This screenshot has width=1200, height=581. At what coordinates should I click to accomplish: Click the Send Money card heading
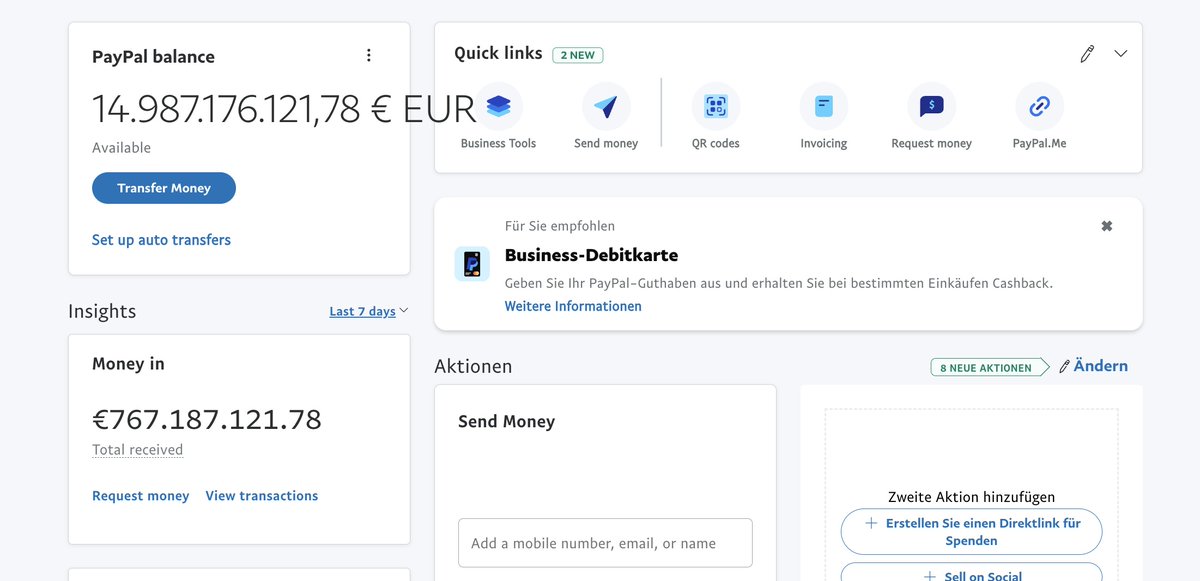[x=506, y=422]
